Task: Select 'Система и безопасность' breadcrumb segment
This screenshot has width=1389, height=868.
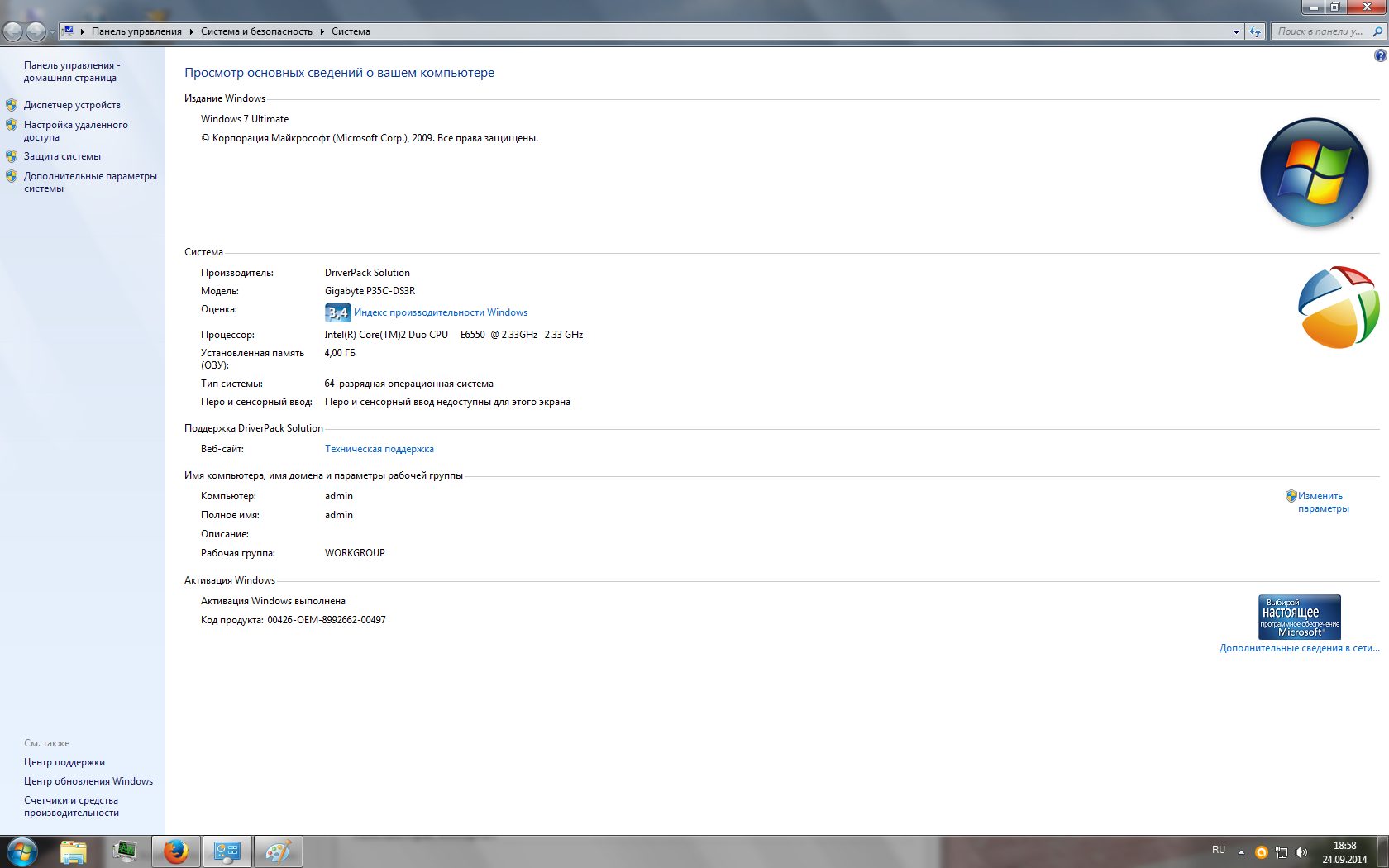Action: coord(256,31)
